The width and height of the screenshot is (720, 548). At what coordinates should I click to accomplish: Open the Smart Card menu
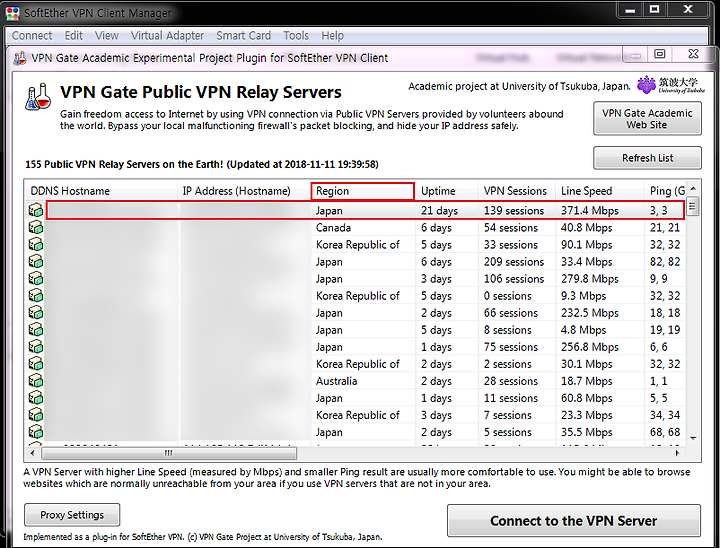point(243,35)
